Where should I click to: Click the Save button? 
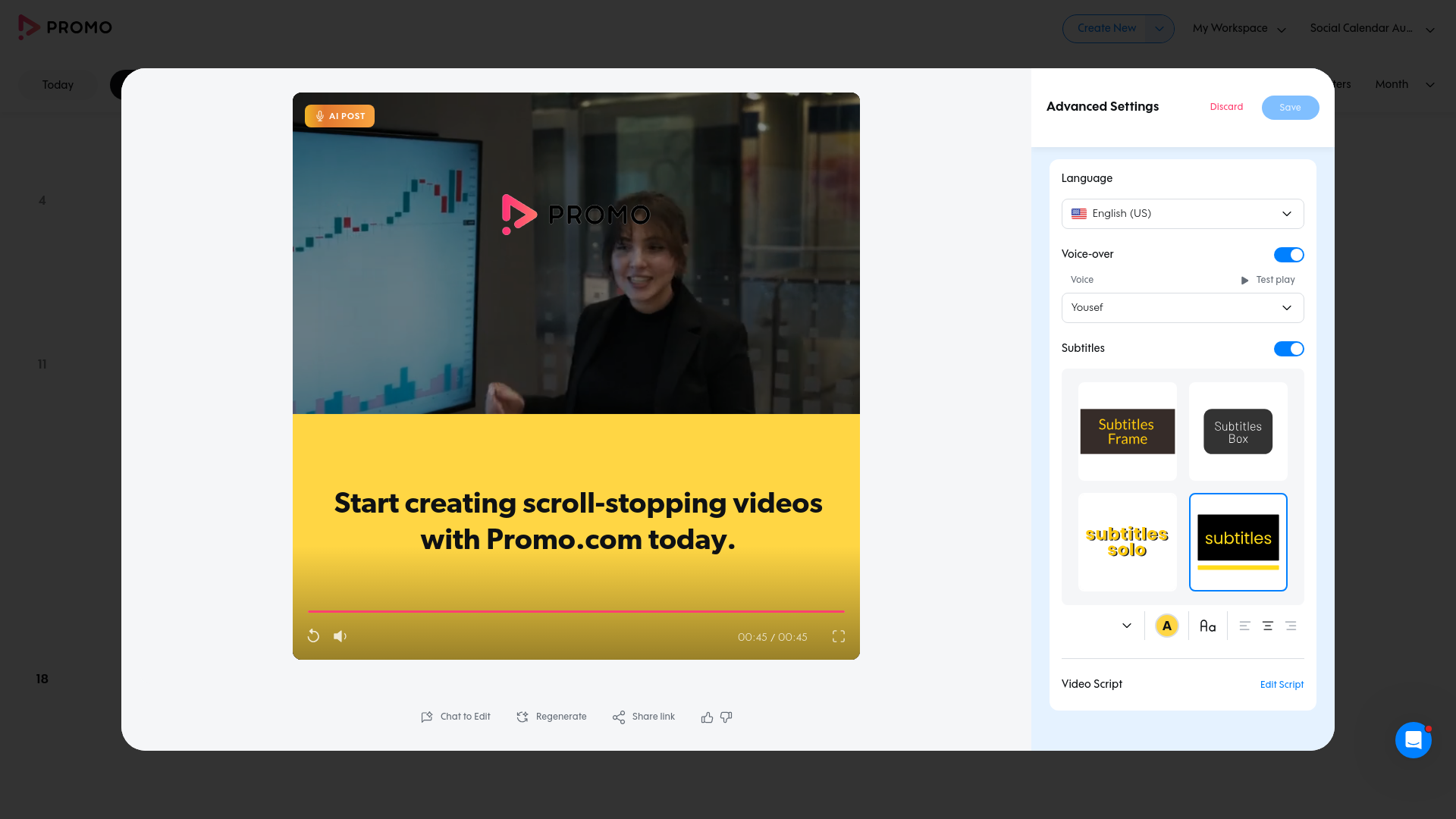click(x=1290, y=108)
